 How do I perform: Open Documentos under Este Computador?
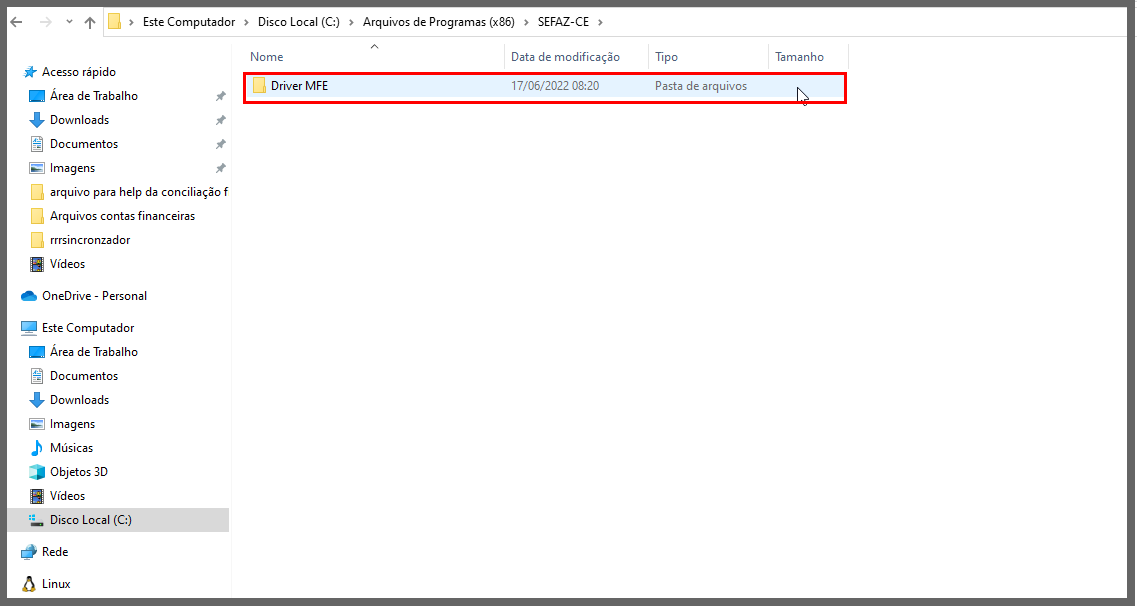[83, 375]
